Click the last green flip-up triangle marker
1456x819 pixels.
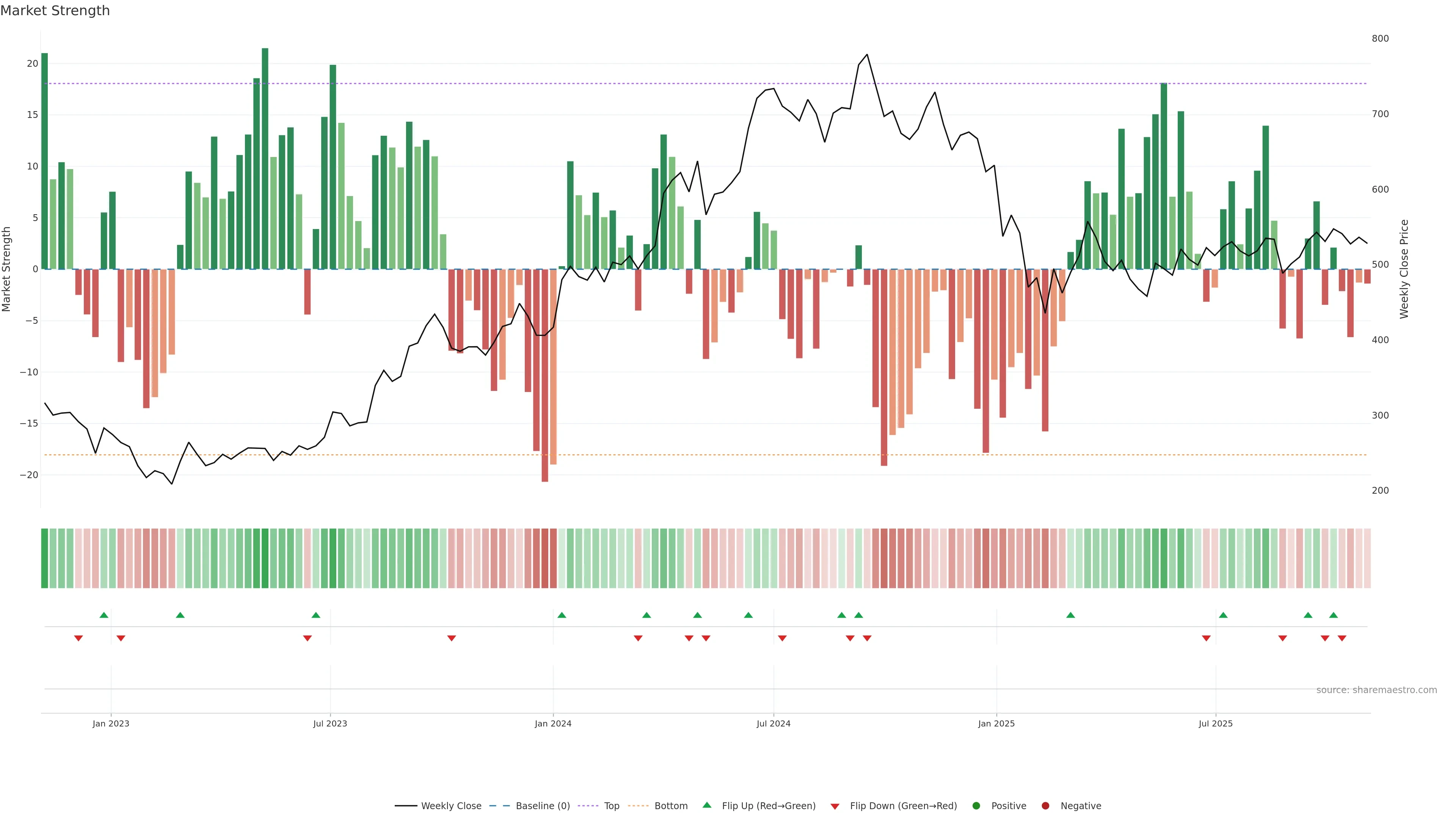click(x=1334, y=615)
